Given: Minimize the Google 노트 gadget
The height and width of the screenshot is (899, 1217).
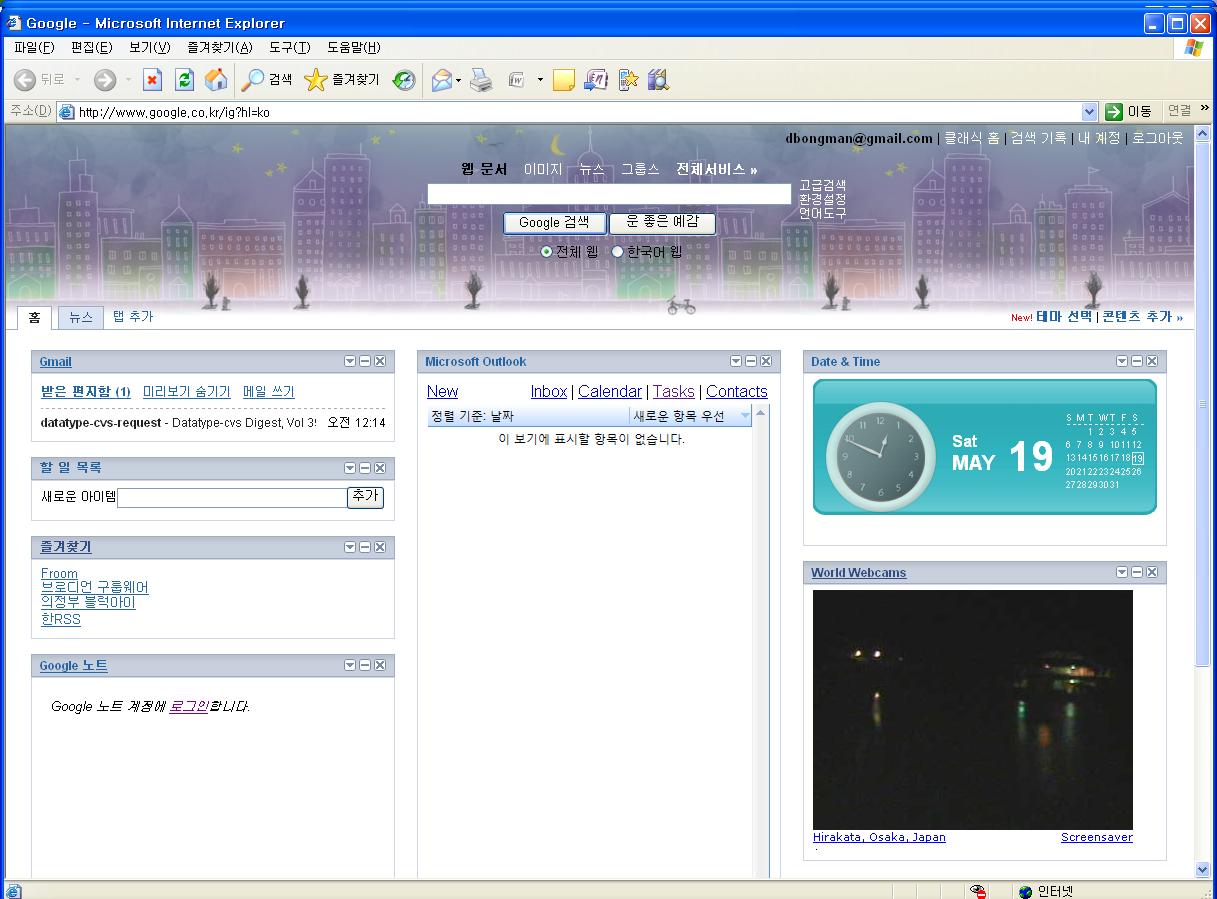Looking at the screenshot, I should pos(365,665).
